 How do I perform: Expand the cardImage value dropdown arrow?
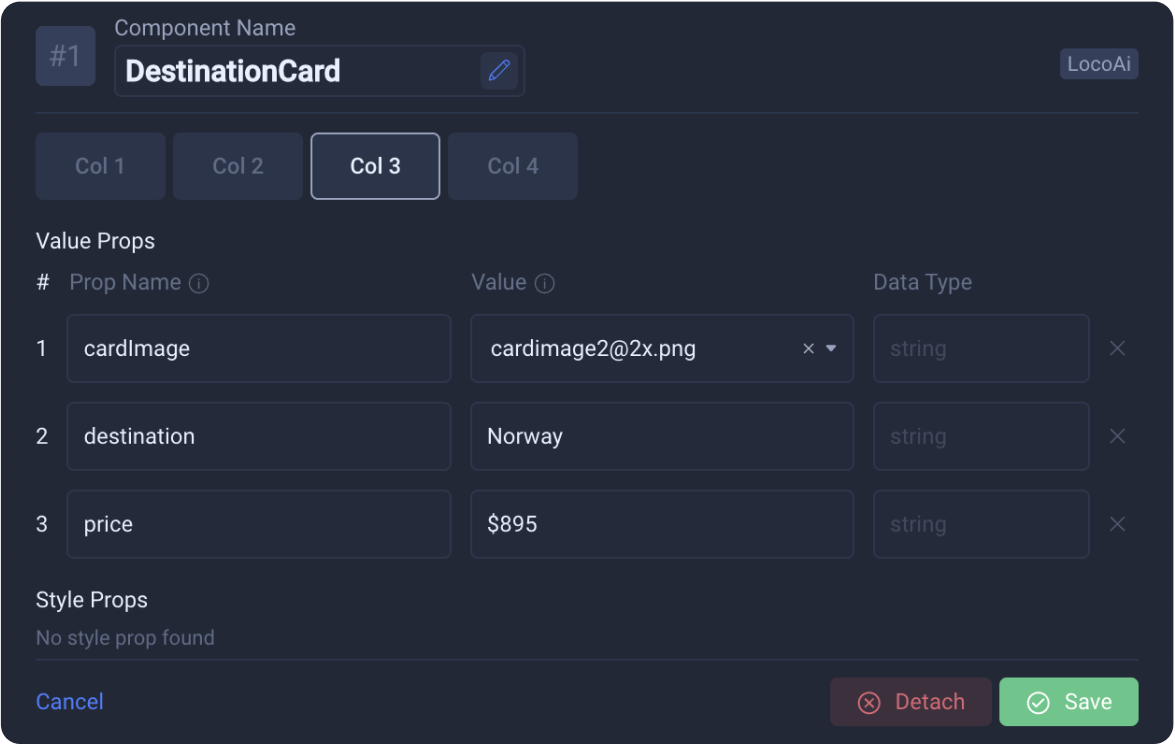[x=831, y=349]
